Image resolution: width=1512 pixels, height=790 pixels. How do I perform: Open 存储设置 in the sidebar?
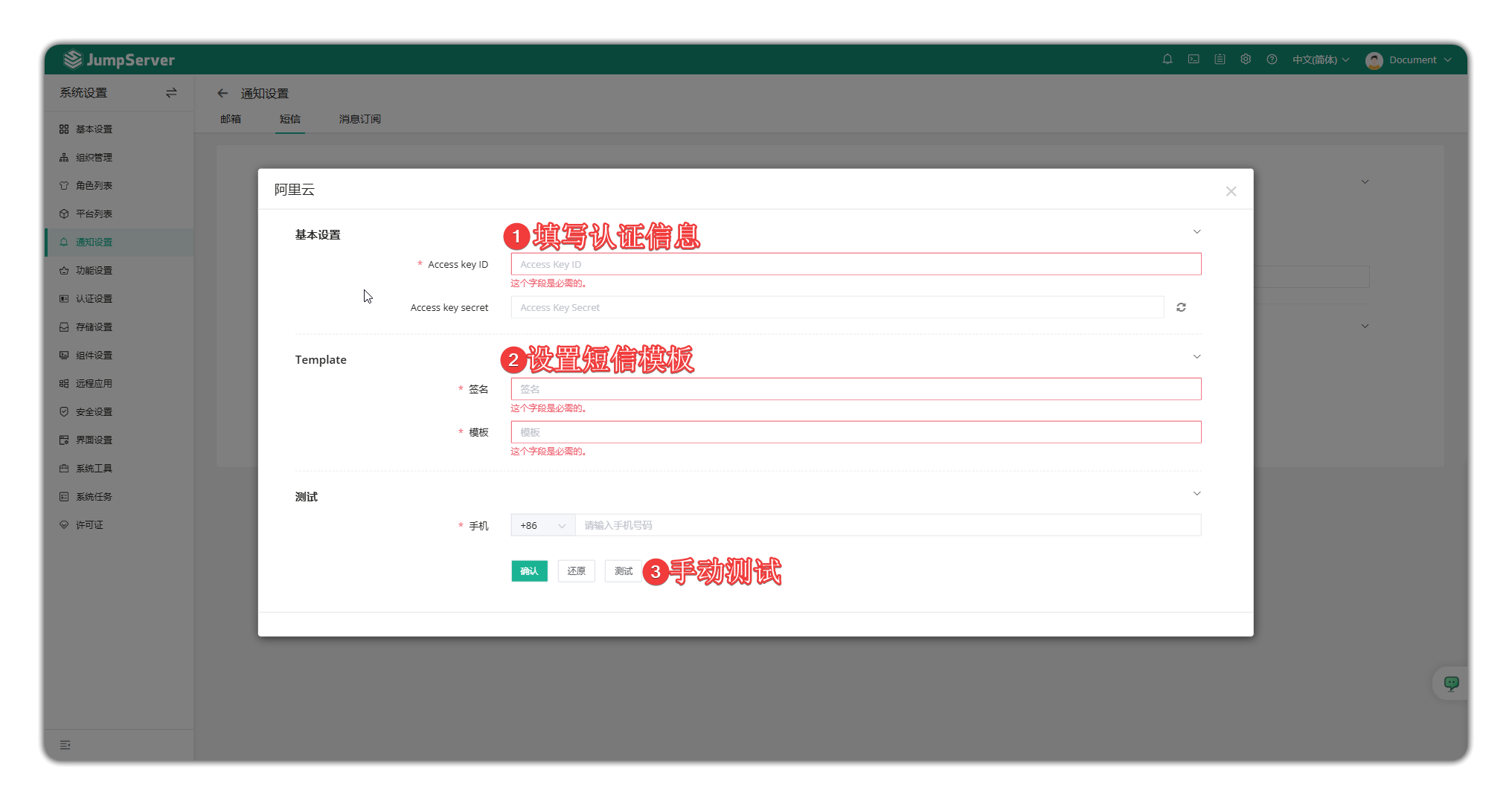[119, 327]
